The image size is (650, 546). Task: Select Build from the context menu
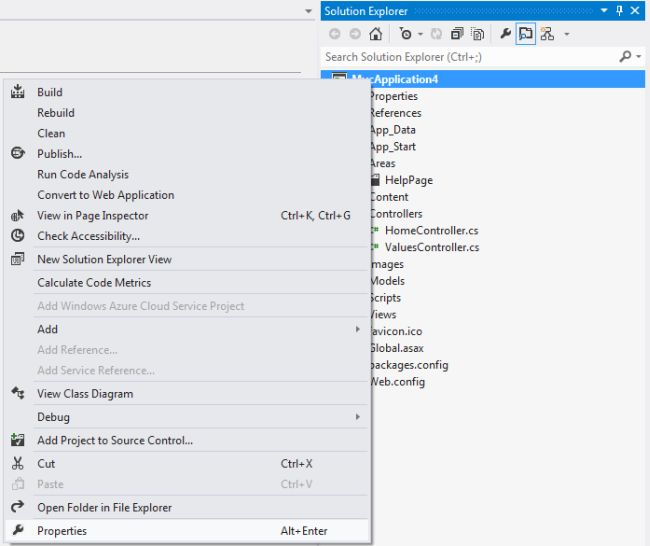coord(187,92)
